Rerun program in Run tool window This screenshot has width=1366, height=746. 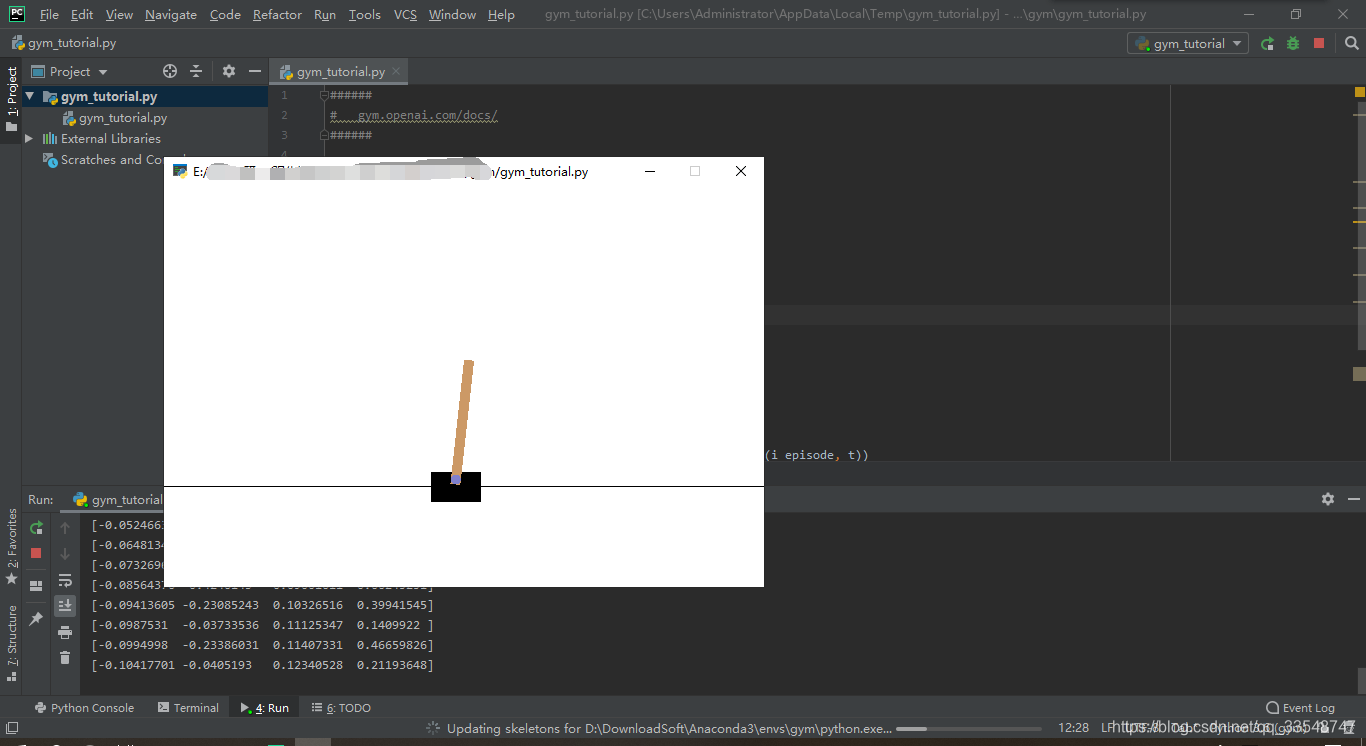pyautogui.click(x=36, y=527)
